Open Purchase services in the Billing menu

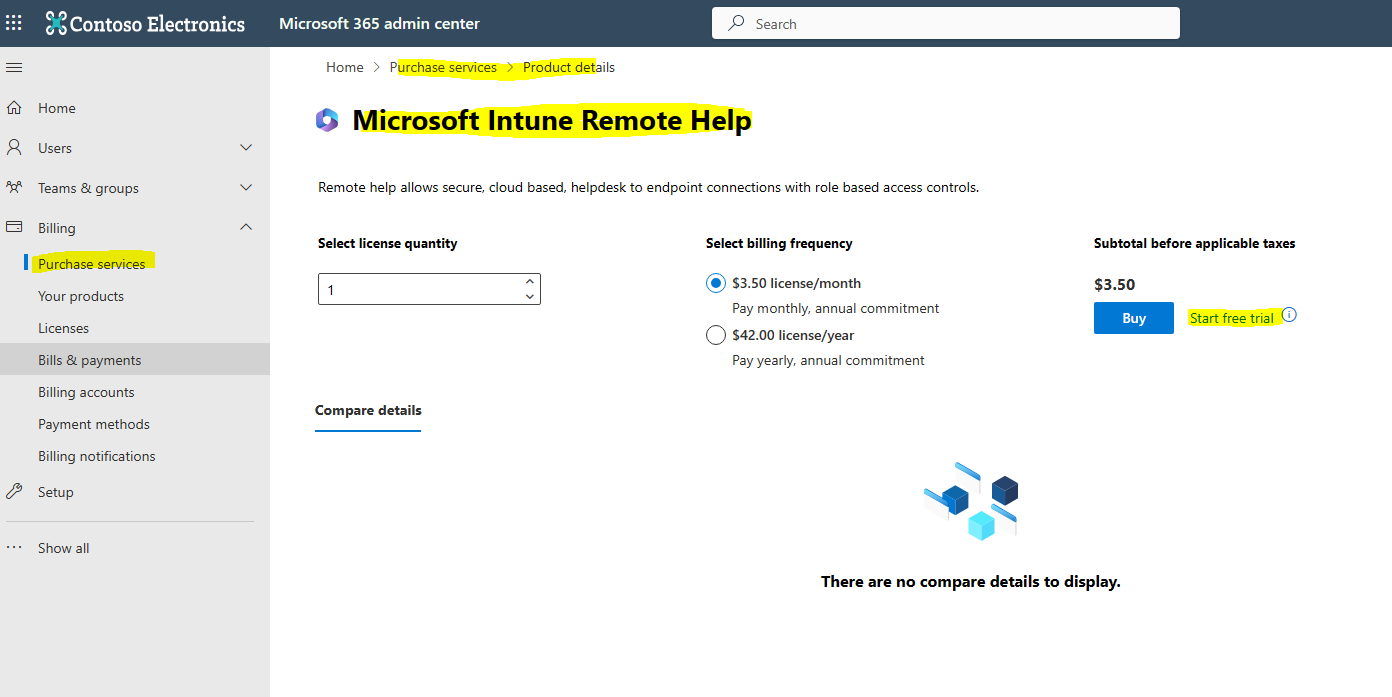(92, 264)
